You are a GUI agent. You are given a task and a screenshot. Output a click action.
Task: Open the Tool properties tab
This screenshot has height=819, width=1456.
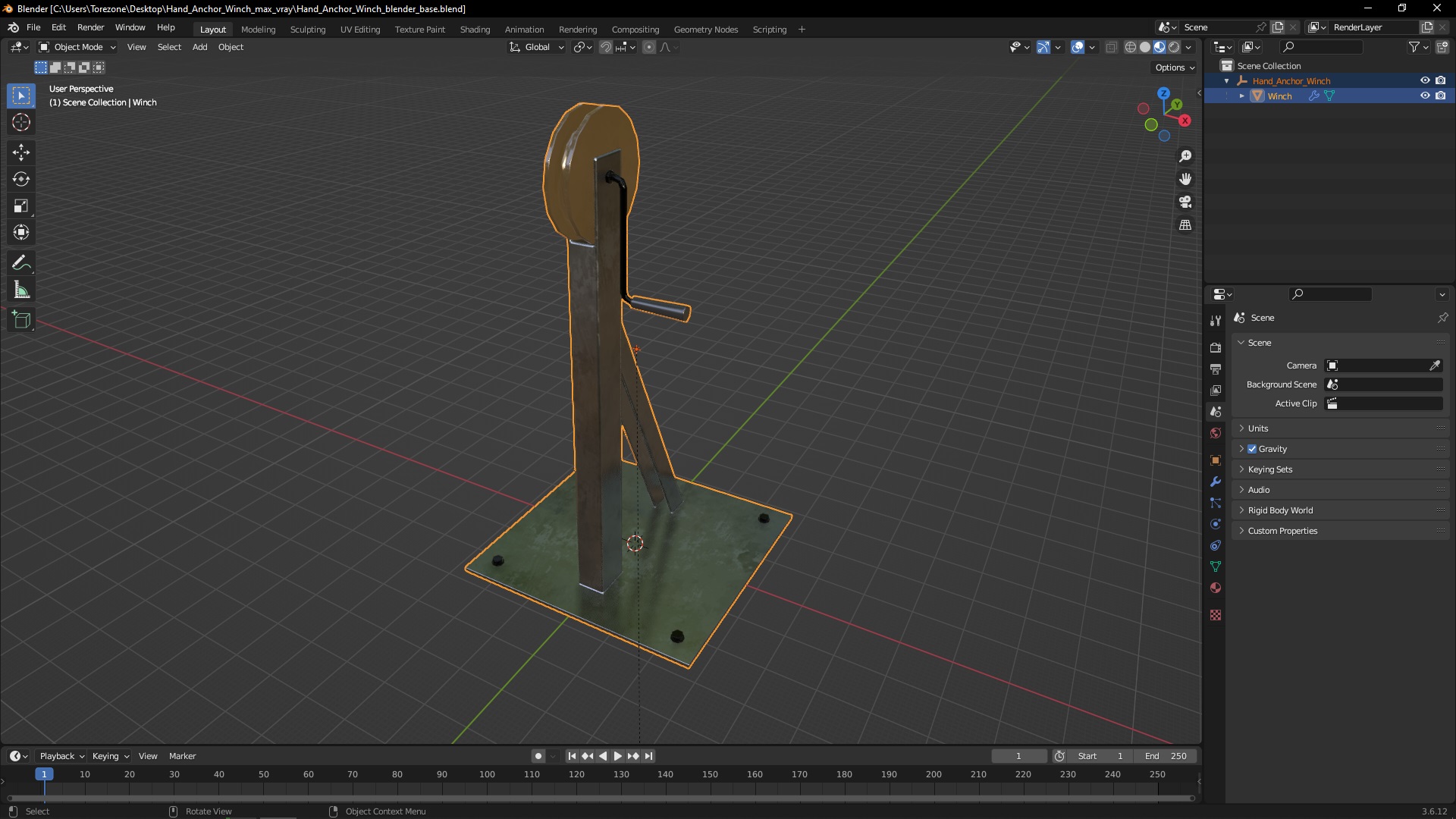pos(1216,321)
